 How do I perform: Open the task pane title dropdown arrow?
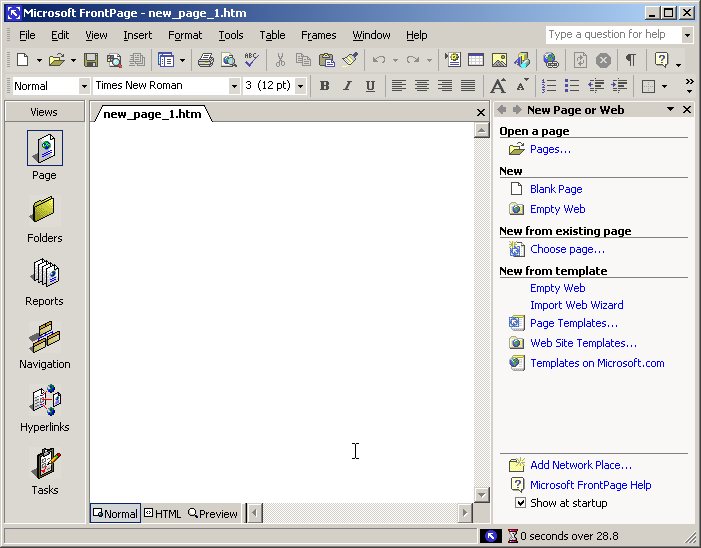[x=670, y=110]
